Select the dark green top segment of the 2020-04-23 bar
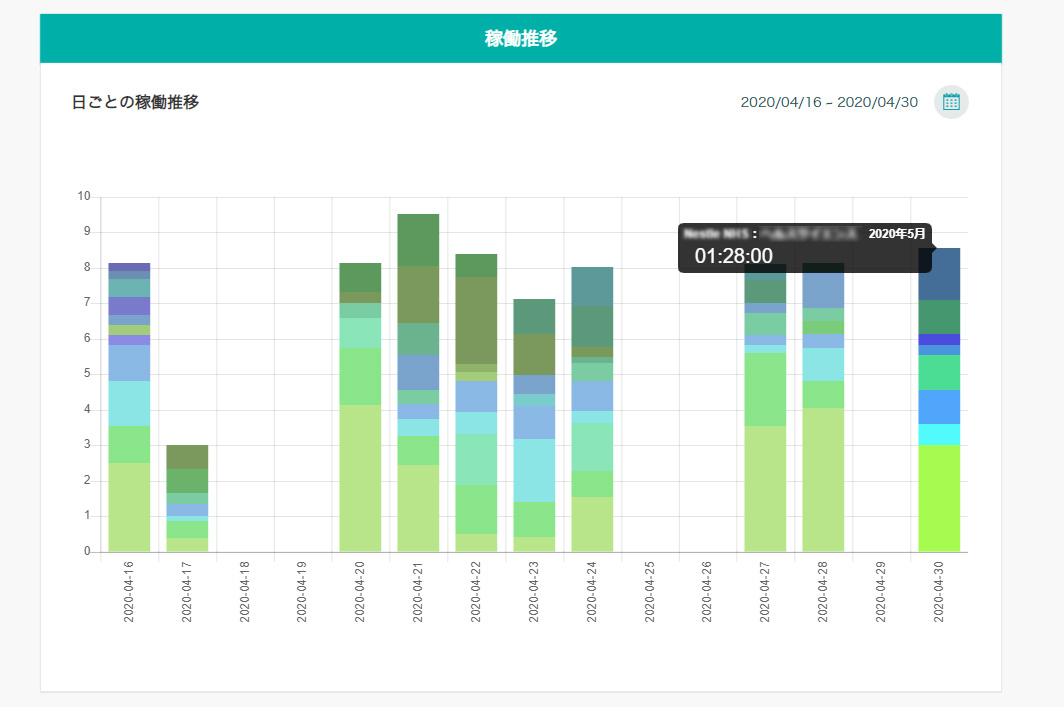The image size is (1064, 707). pos(534,316)
